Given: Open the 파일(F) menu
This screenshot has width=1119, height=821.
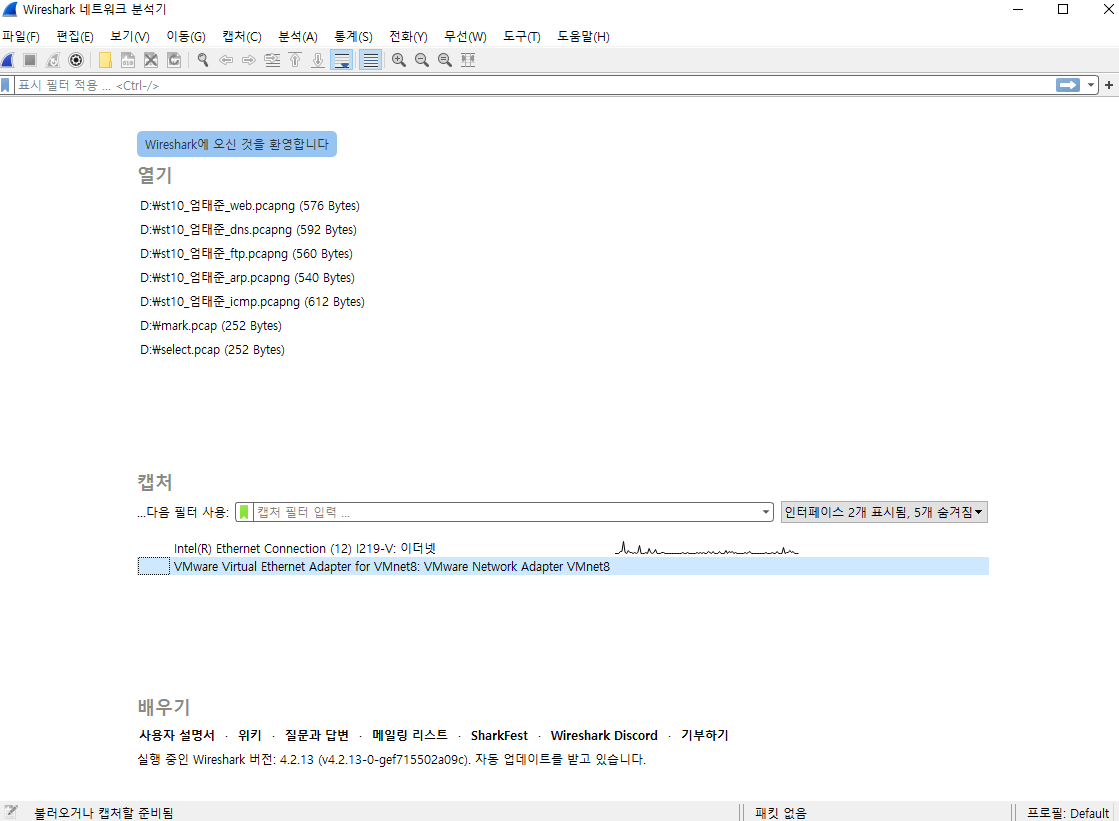Looking at the screenshot, I should (21, 36).
